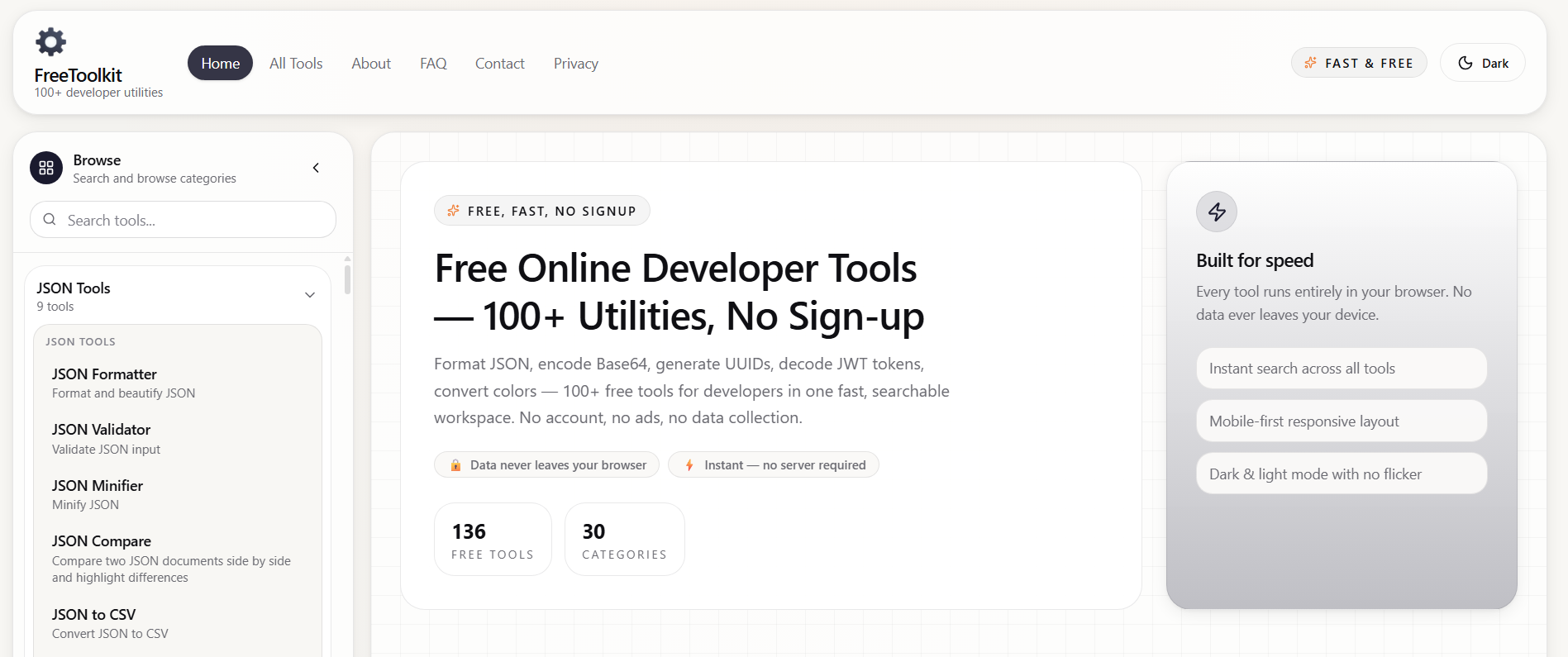Click the moon icon in header

pyautogui.click(x=1465, y=63)
